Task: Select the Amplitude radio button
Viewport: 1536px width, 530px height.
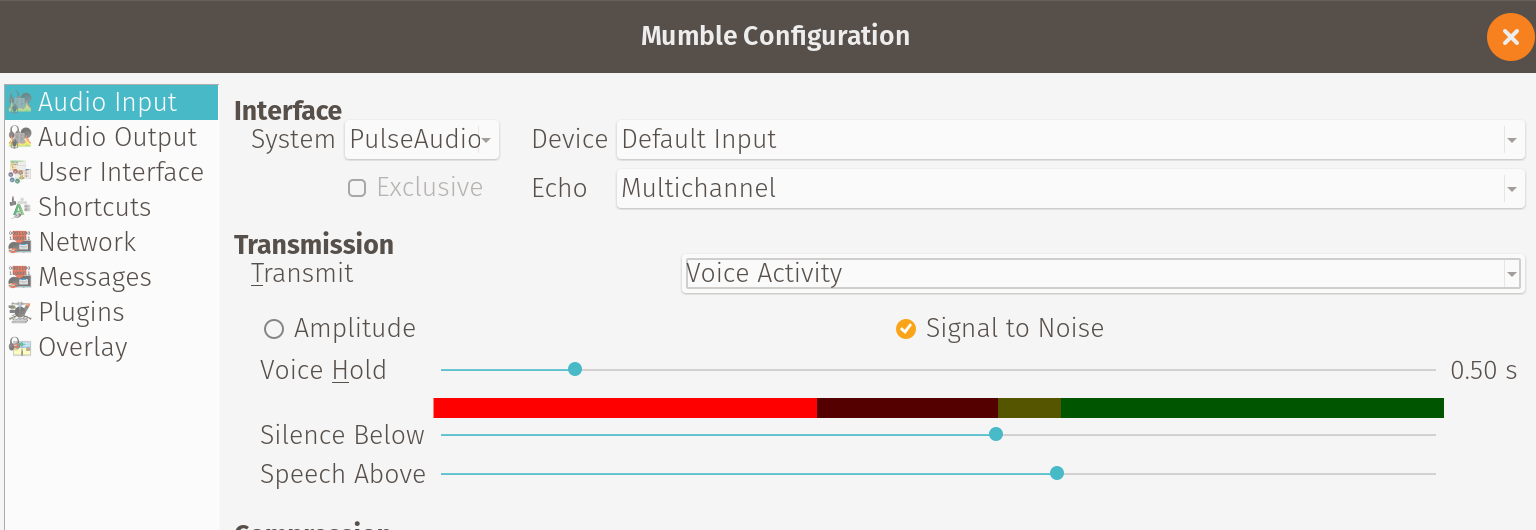Action: coord(273,329)
